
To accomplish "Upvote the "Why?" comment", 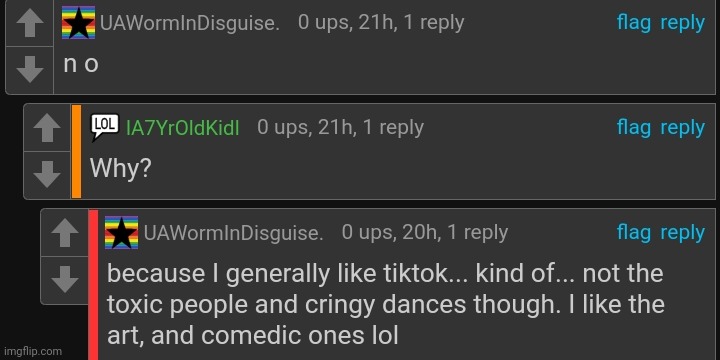I will tap(47, 129).
